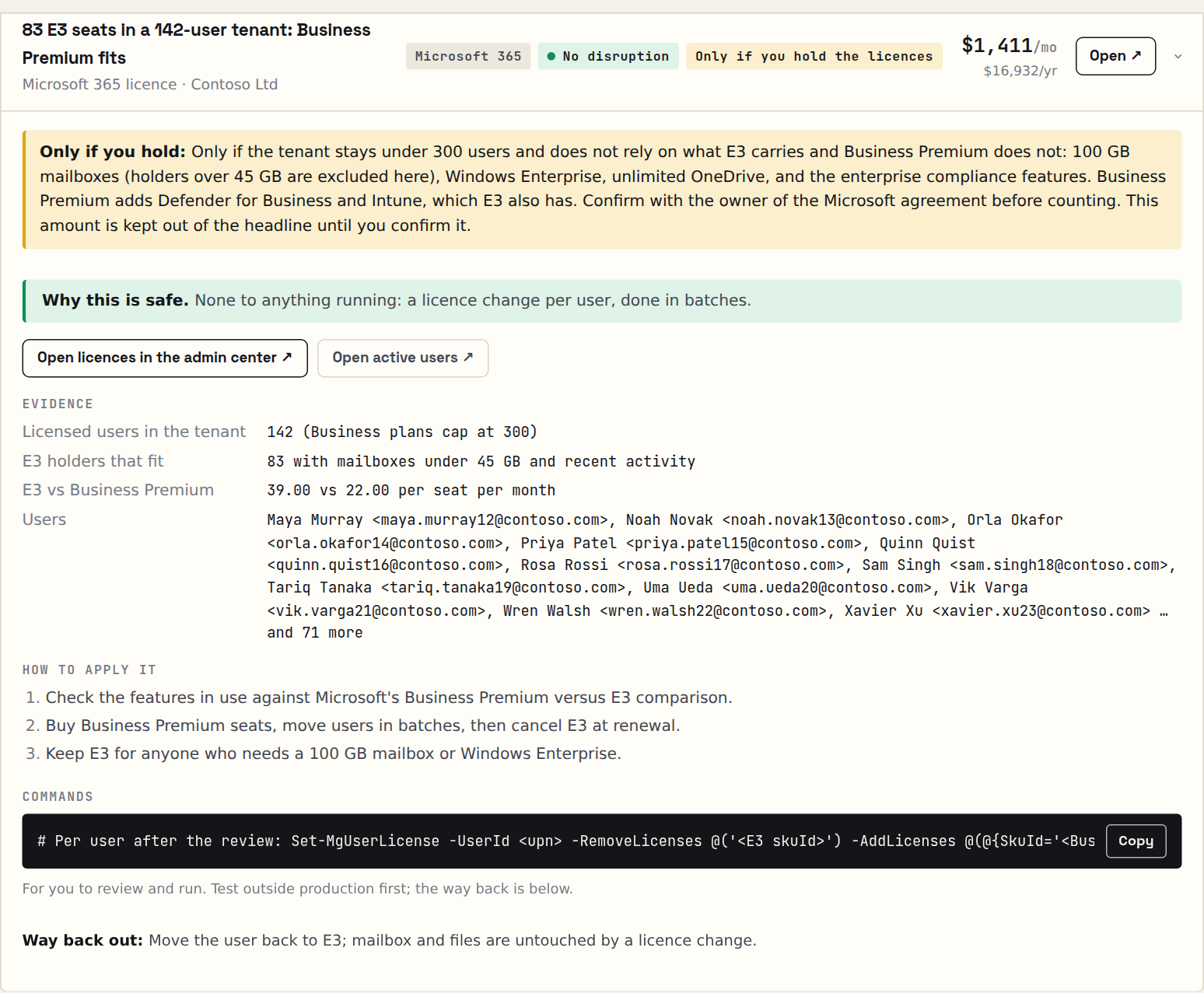Click the $16,932/yr yearly amount
The width and height of the screenshot is (1204, 993).
coord(1020,71)
